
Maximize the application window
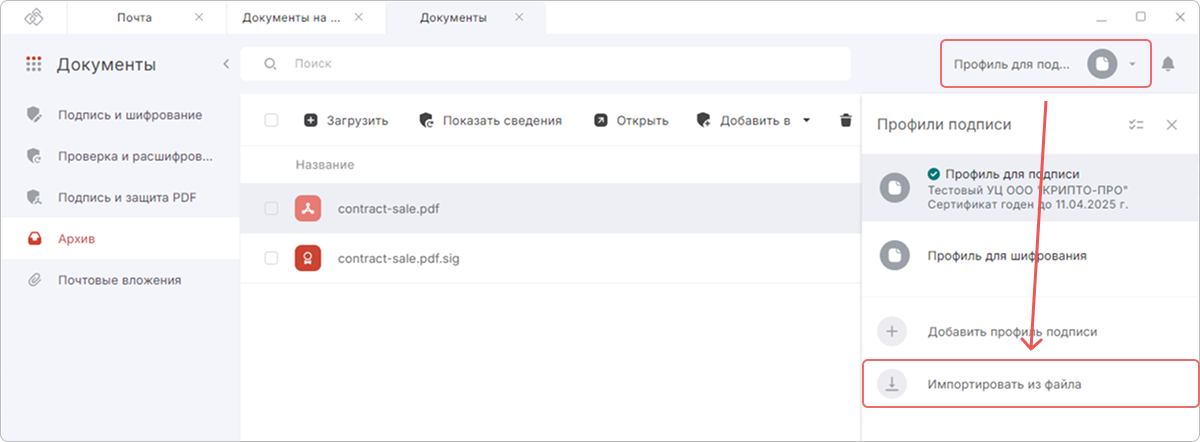tap(1140, 18)
